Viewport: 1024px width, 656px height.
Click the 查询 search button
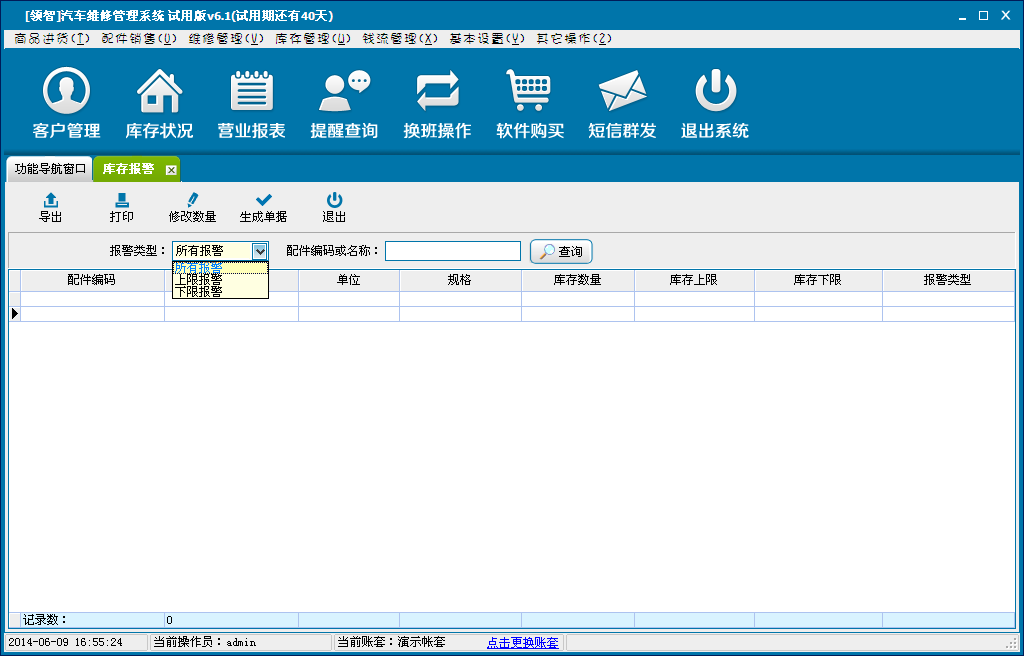pyautogui.click(x=561, y=252)
